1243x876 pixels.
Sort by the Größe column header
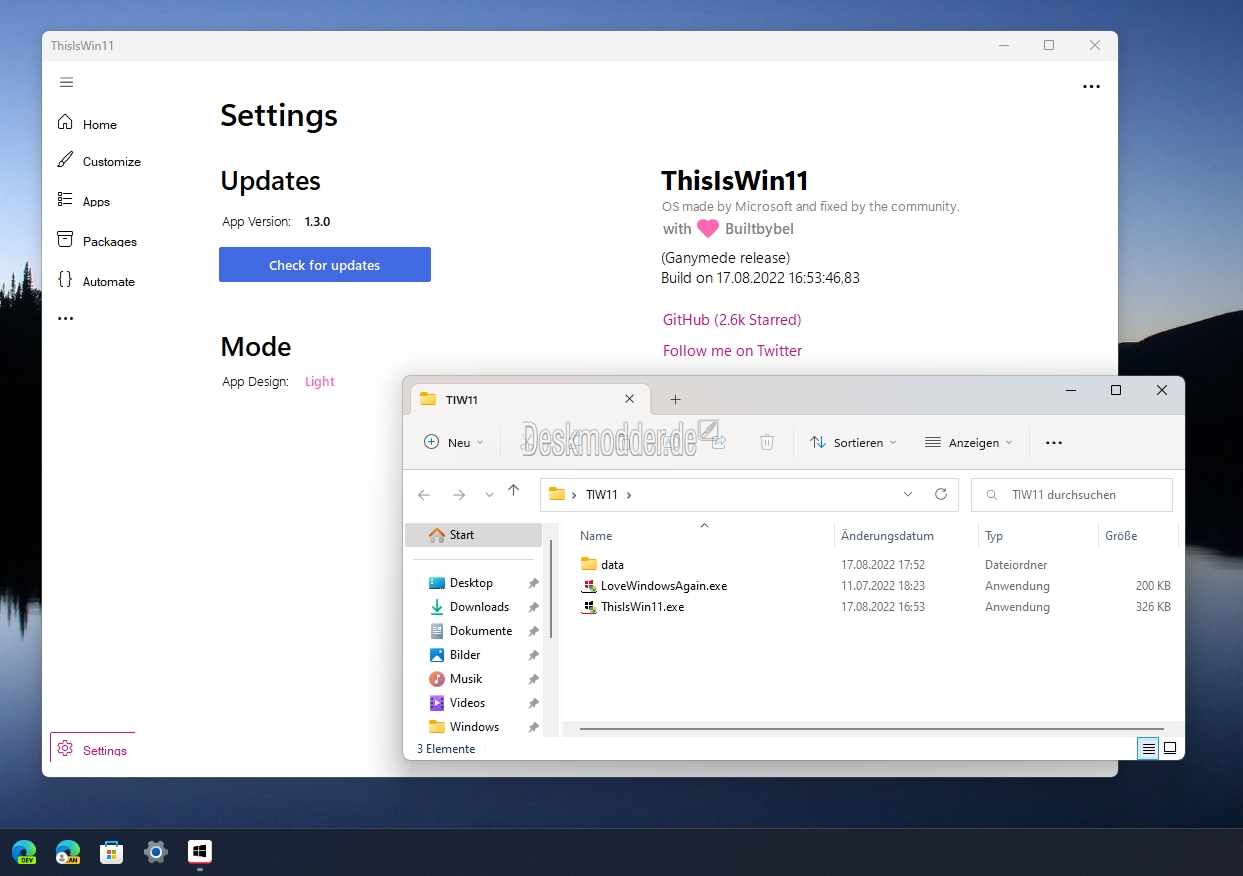[x=1121, y=536]
